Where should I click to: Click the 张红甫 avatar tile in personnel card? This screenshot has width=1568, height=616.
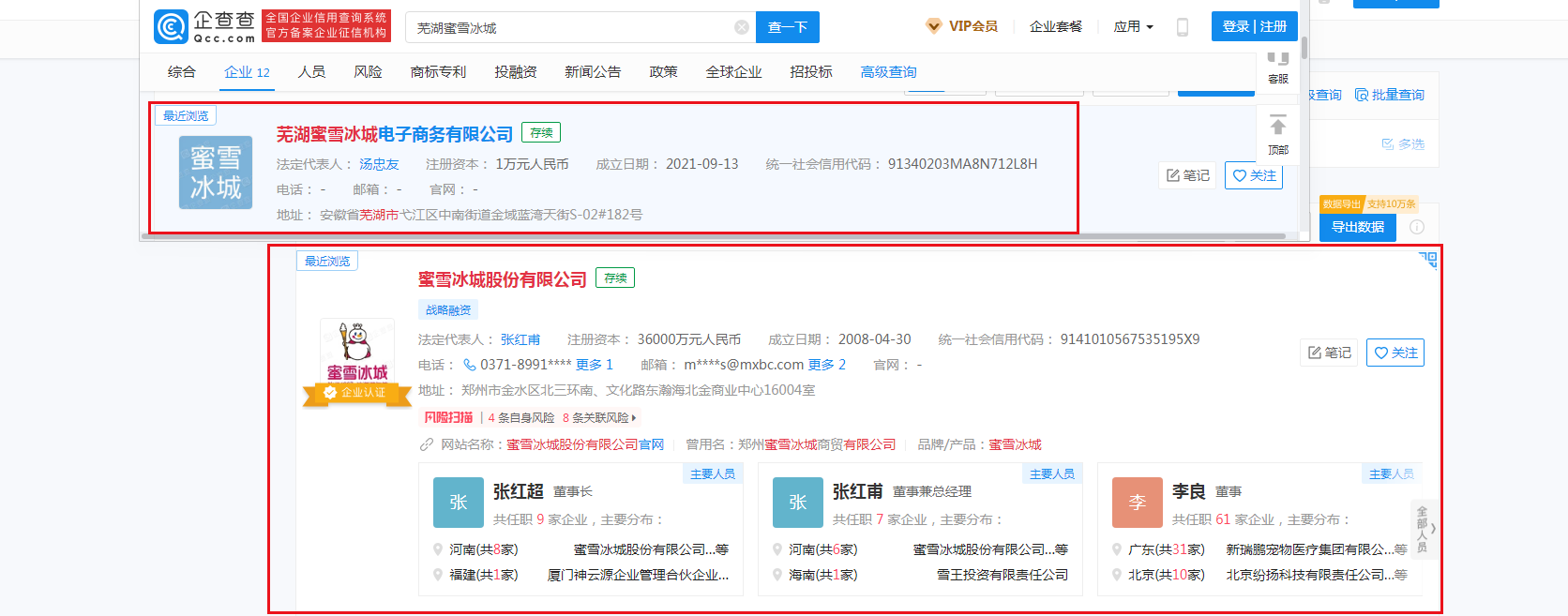pyautogui.click(x=798, y=503)
